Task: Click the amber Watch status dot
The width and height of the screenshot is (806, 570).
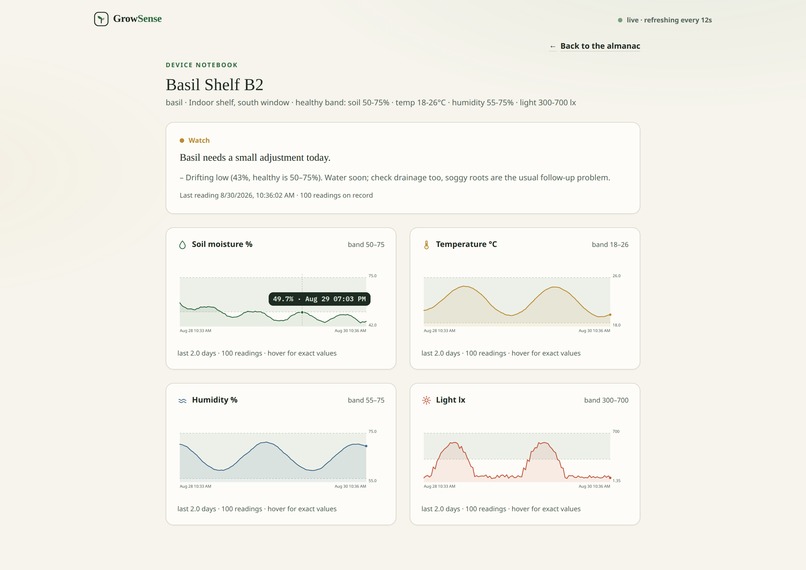Action: [x=181, y=140]
